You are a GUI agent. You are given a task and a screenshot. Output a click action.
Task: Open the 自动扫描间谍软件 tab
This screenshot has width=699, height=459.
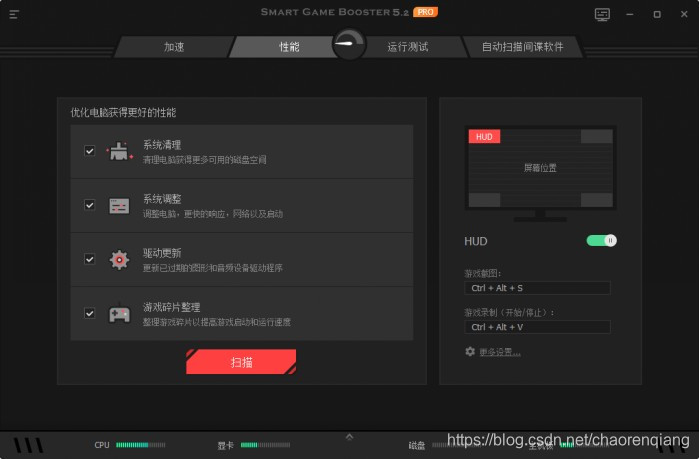(522, 47)
